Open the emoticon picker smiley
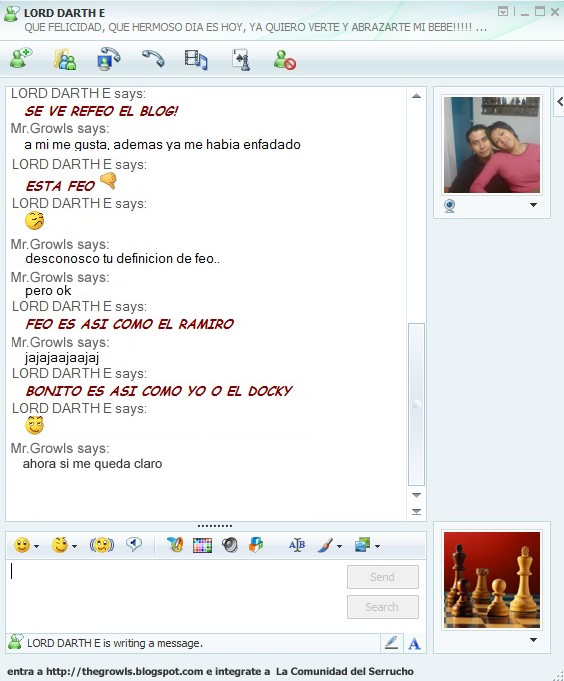The width and height of the screenshot is (564, 681). (x=22, y=545)
